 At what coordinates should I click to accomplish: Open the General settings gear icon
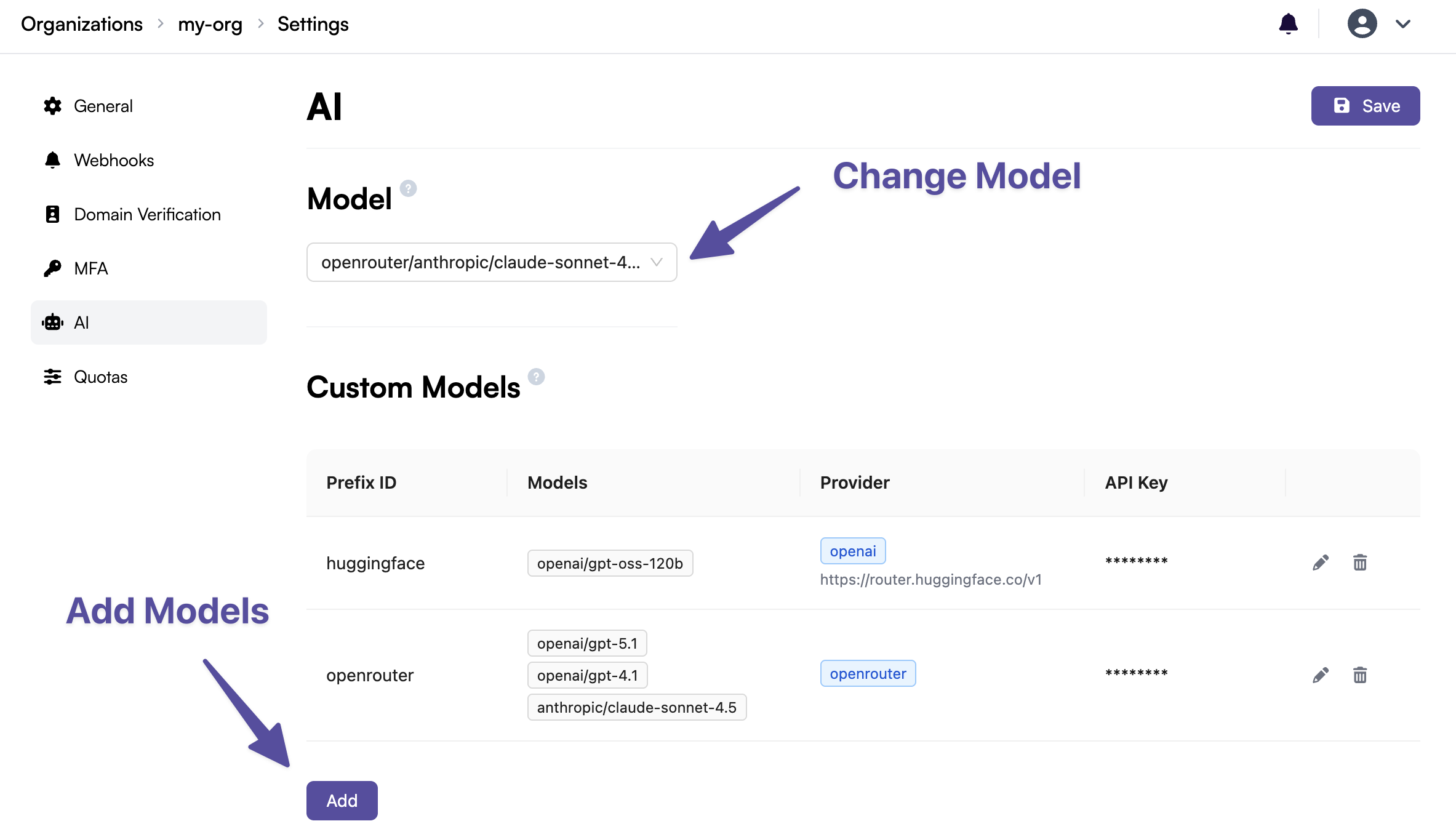[53, 106]
